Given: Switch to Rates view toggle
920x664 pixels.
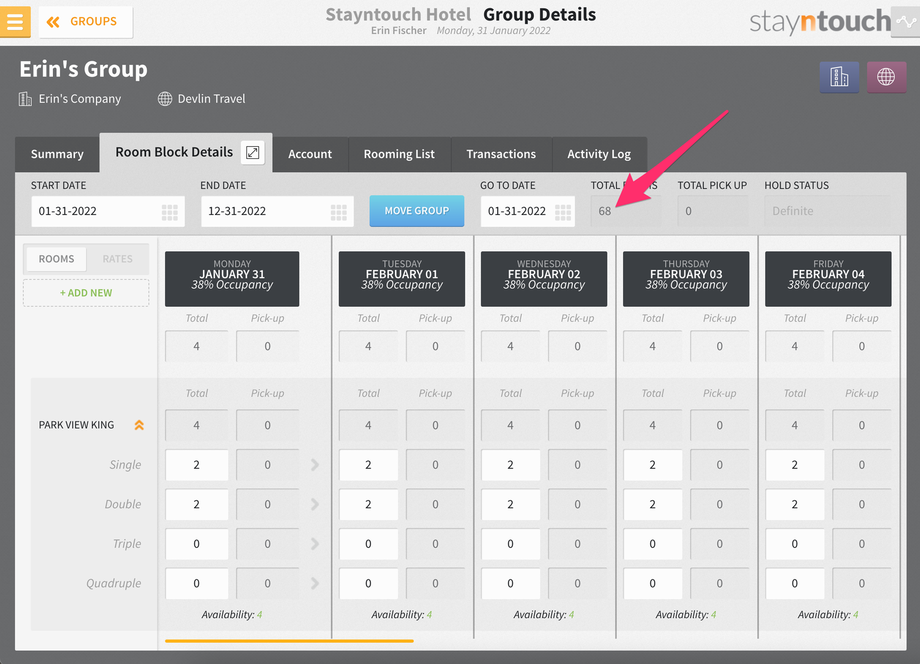Looking at the screenshot, I should coord(117,259).
